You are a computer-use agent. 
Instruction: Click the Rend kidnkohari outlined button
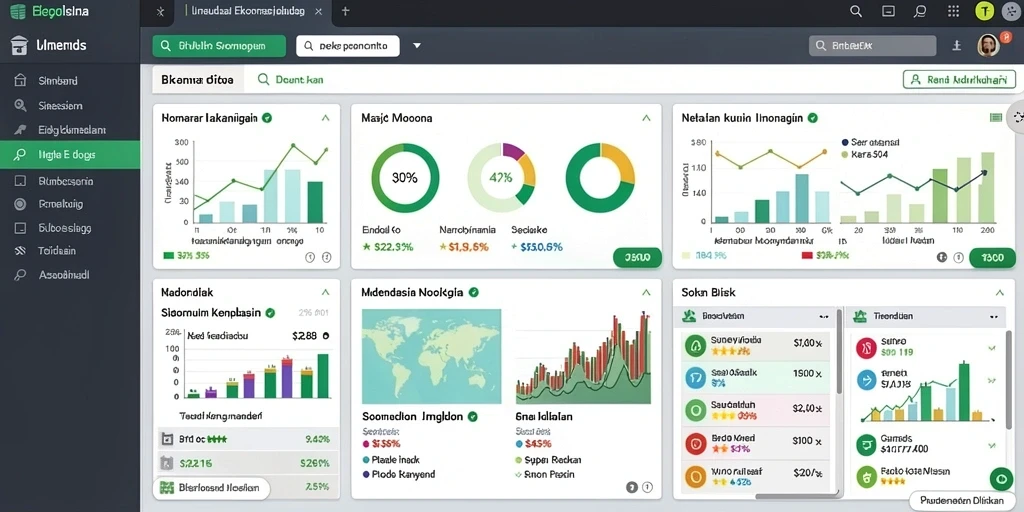pos(959,80)
